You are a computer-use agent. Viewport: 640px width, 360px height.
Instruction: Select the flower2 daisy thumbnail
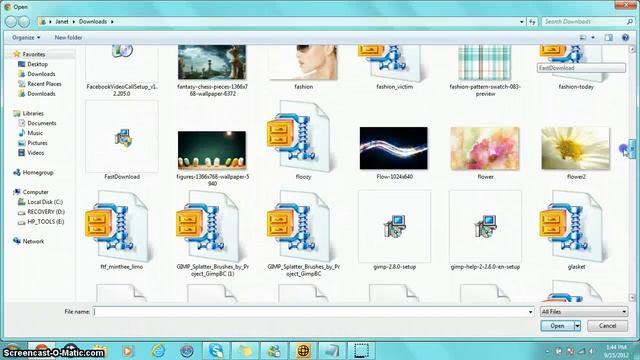click(576, 149)
